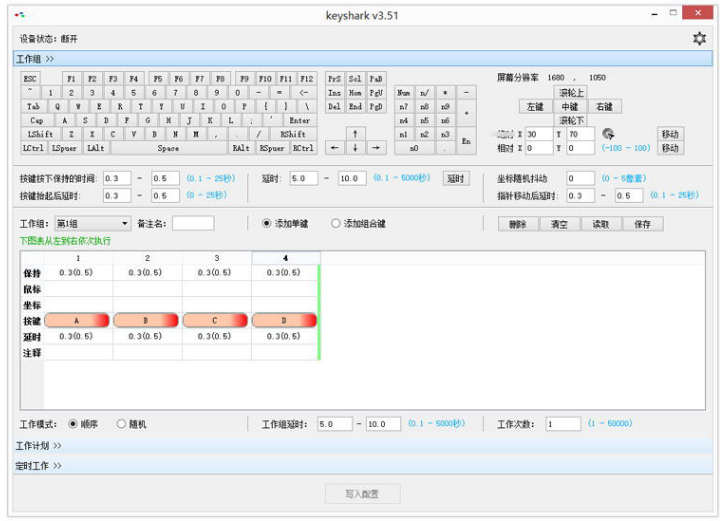This screenshot has height=521, width=721.
Task: Focus the 坐标随机抖动 input field
Action: [581, 178]
